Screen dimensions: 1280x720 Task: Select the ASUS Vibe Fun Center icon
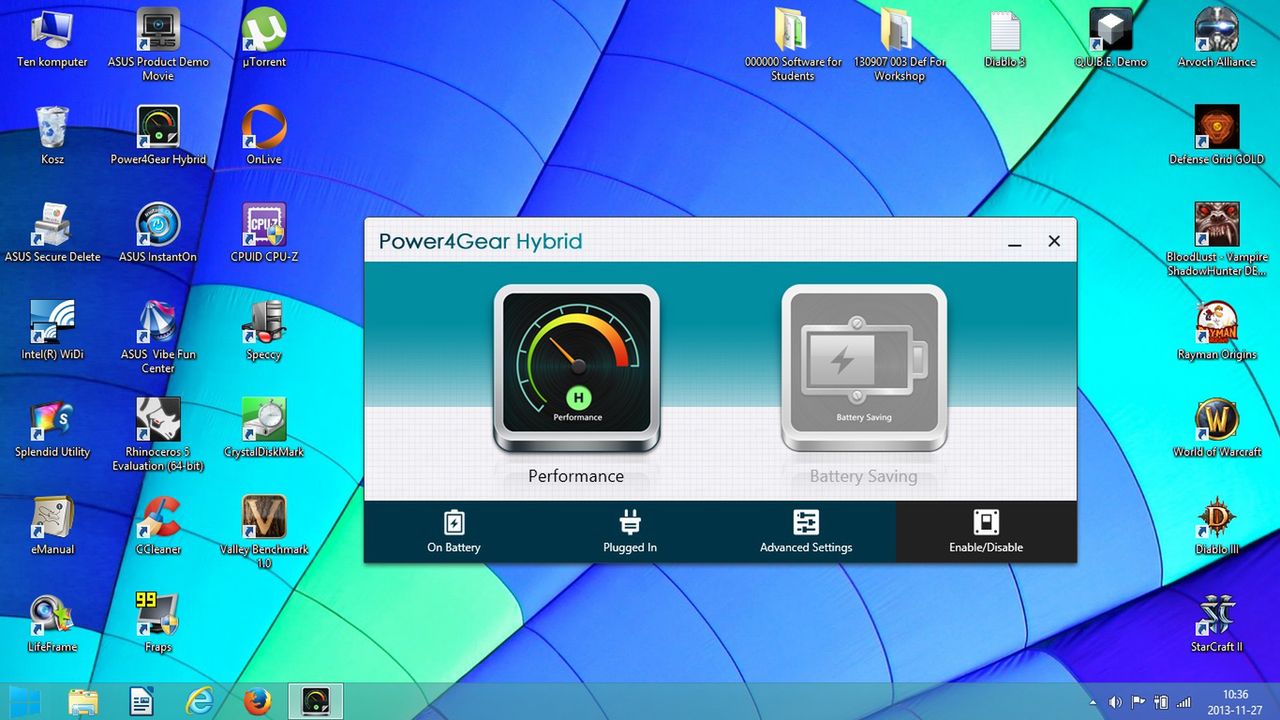[158, 337]
